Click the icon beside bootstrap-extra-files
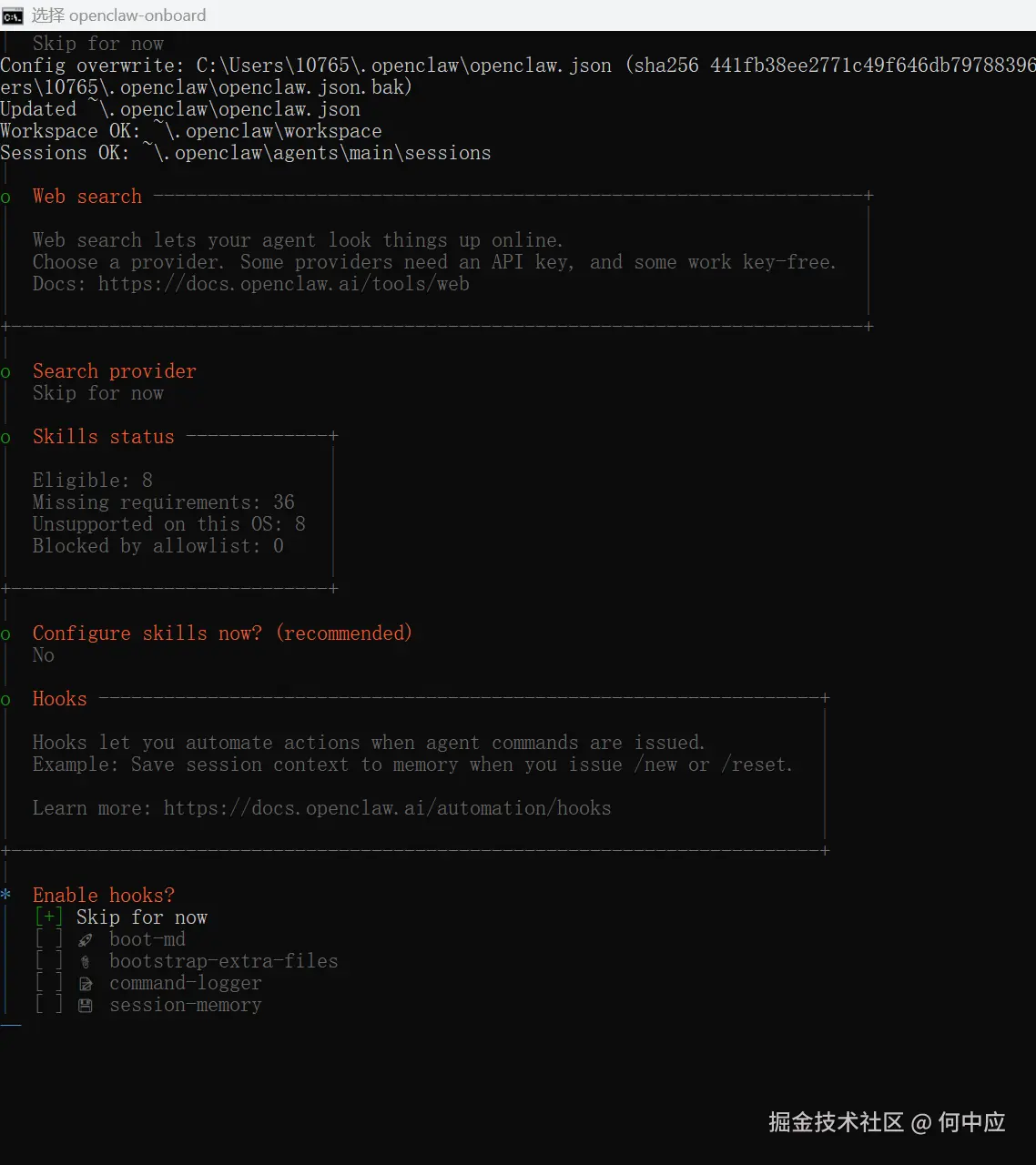The image size is (1036, 1165). click(x=85, y=962)
